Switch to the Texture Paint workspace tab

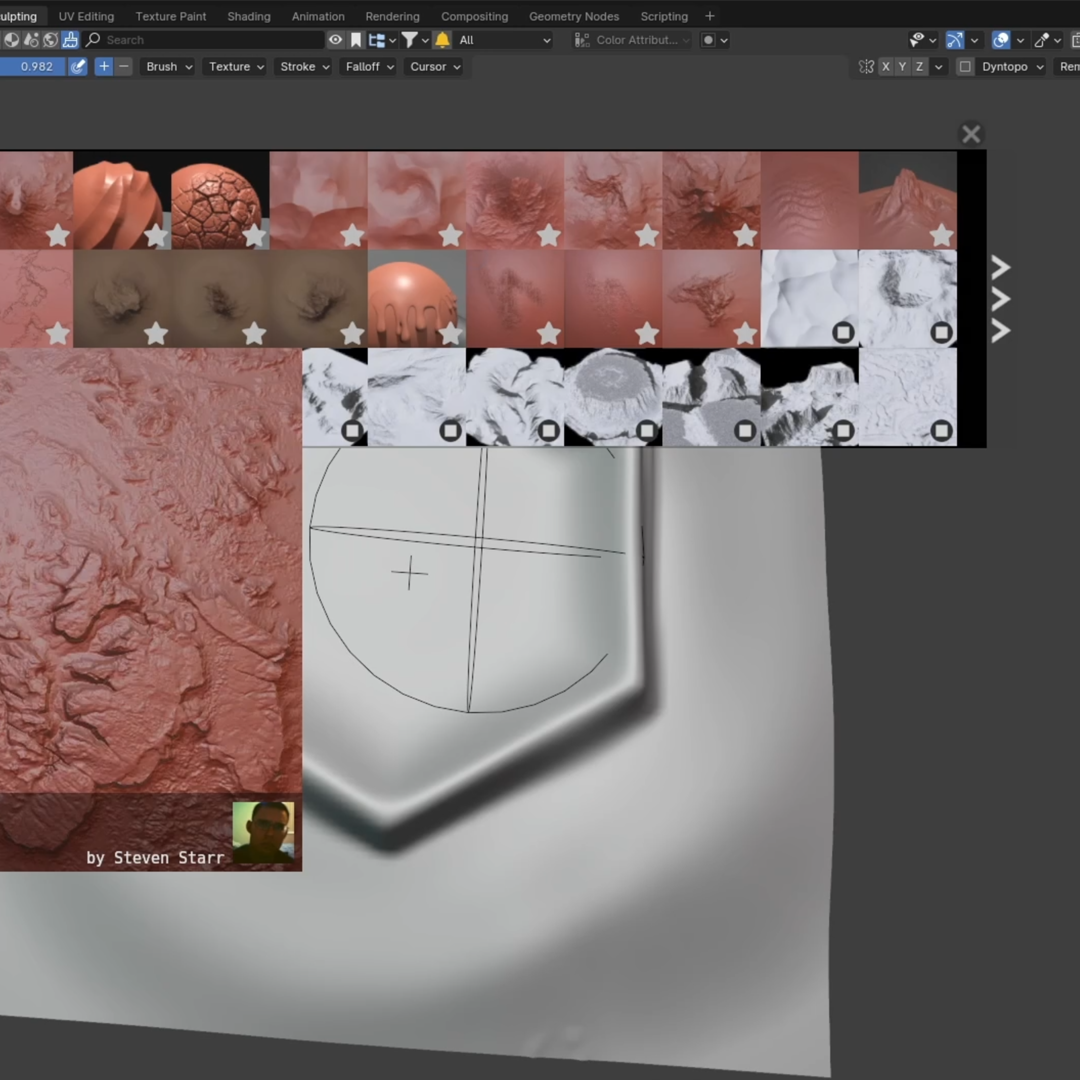(x=170, y=16)
